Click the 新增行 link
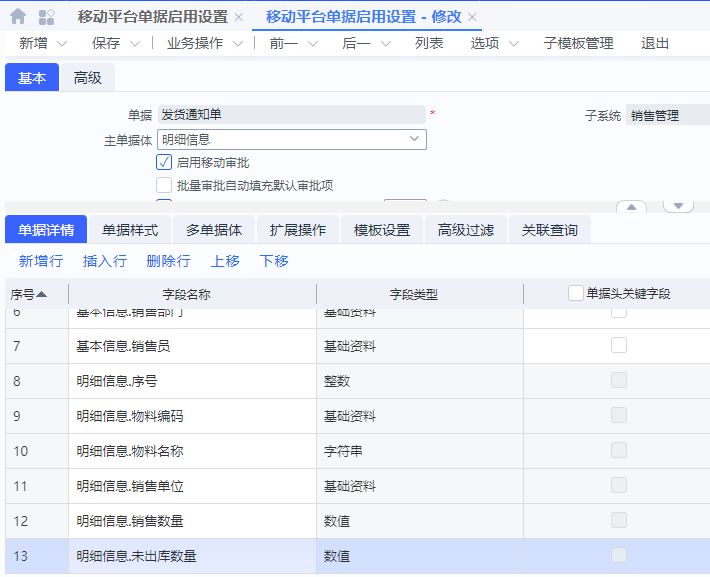 [x=41, y=261]
